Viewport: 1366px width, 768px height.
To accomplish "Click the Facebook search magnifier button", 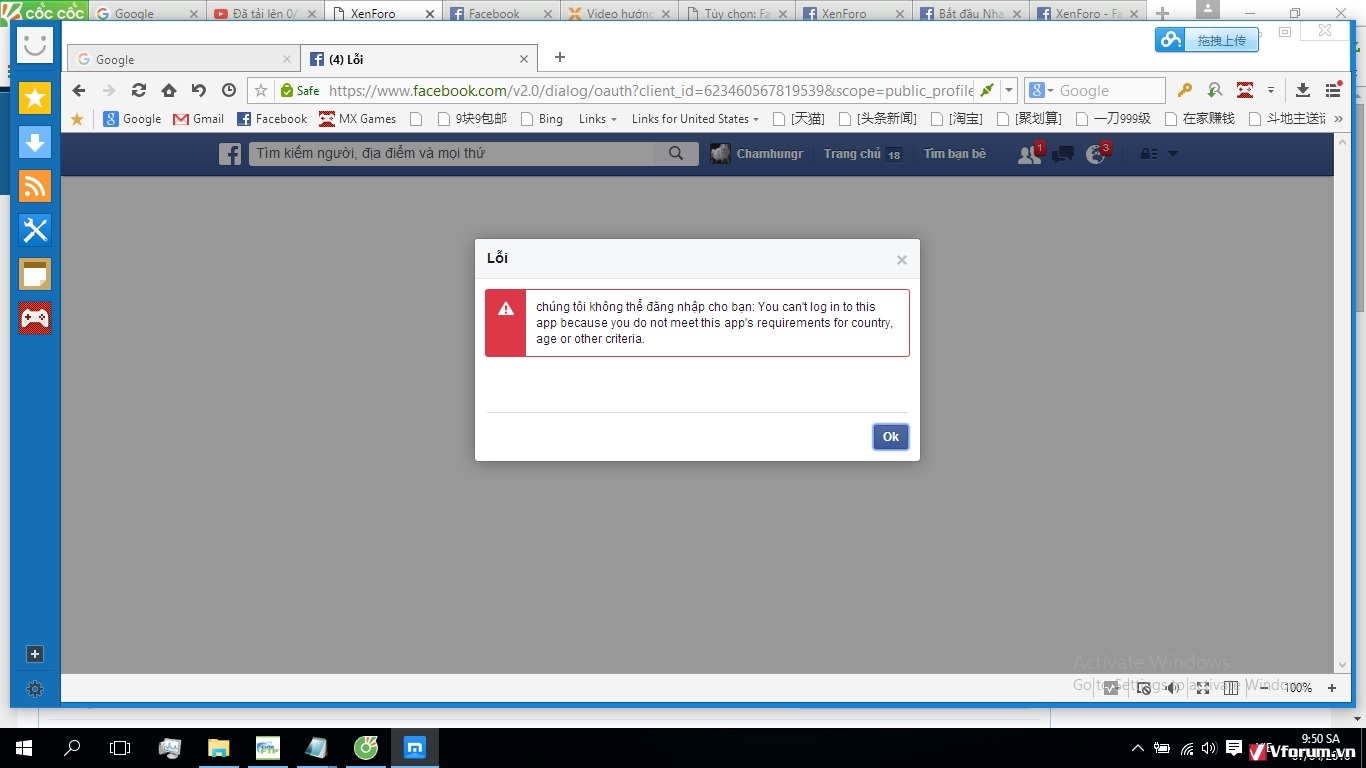I will (x=676, y=154).
